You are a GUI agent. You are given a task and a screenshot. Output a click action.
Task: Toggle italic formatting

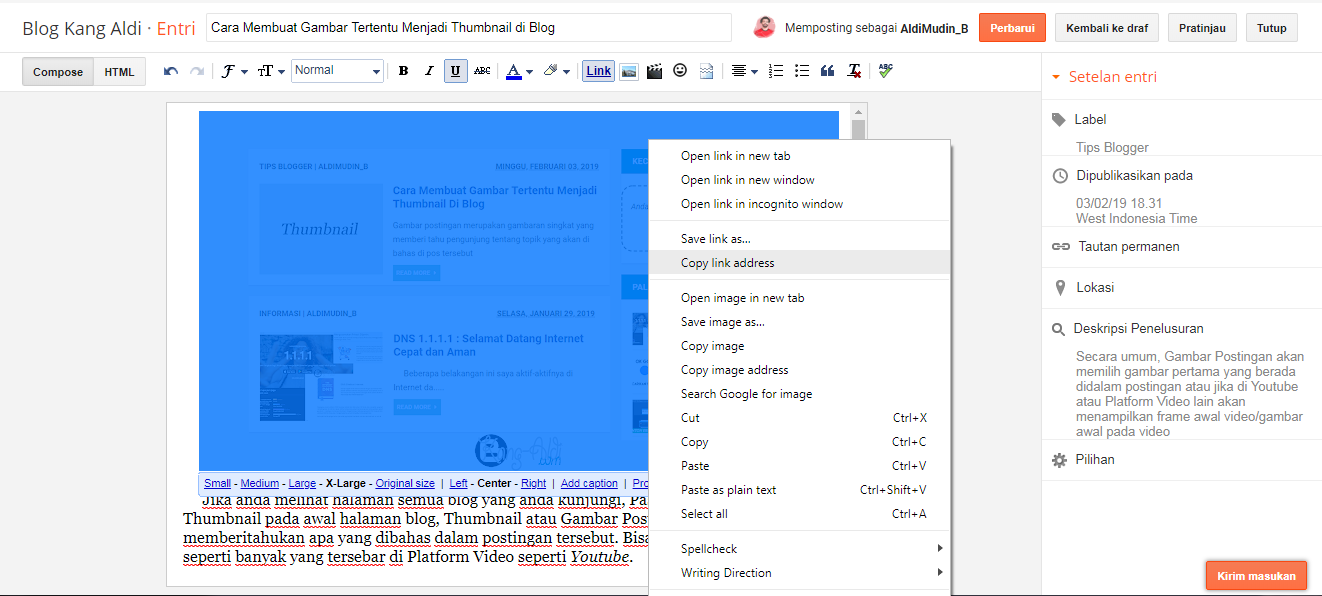coord(429,71)
